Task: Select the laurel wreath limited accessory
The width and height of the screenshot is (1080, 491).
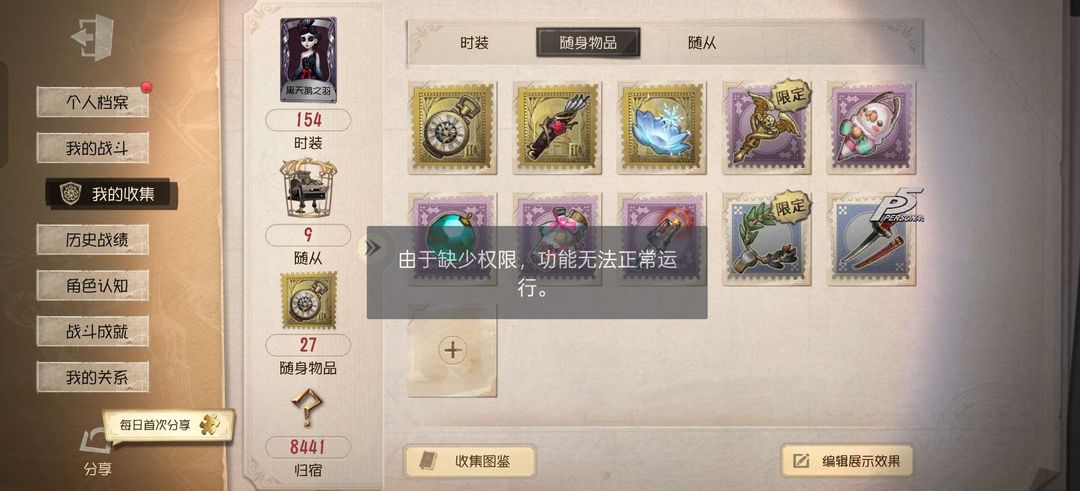Action: coord(766,239)
